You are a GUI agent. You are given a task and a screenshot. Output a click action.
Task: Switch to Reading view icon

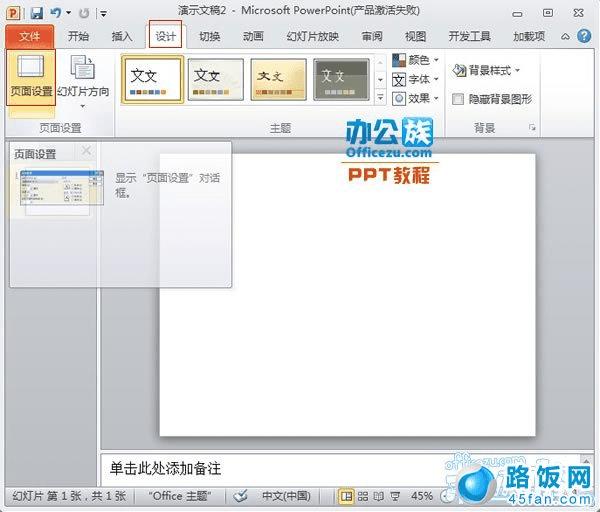tap(378, 497)
